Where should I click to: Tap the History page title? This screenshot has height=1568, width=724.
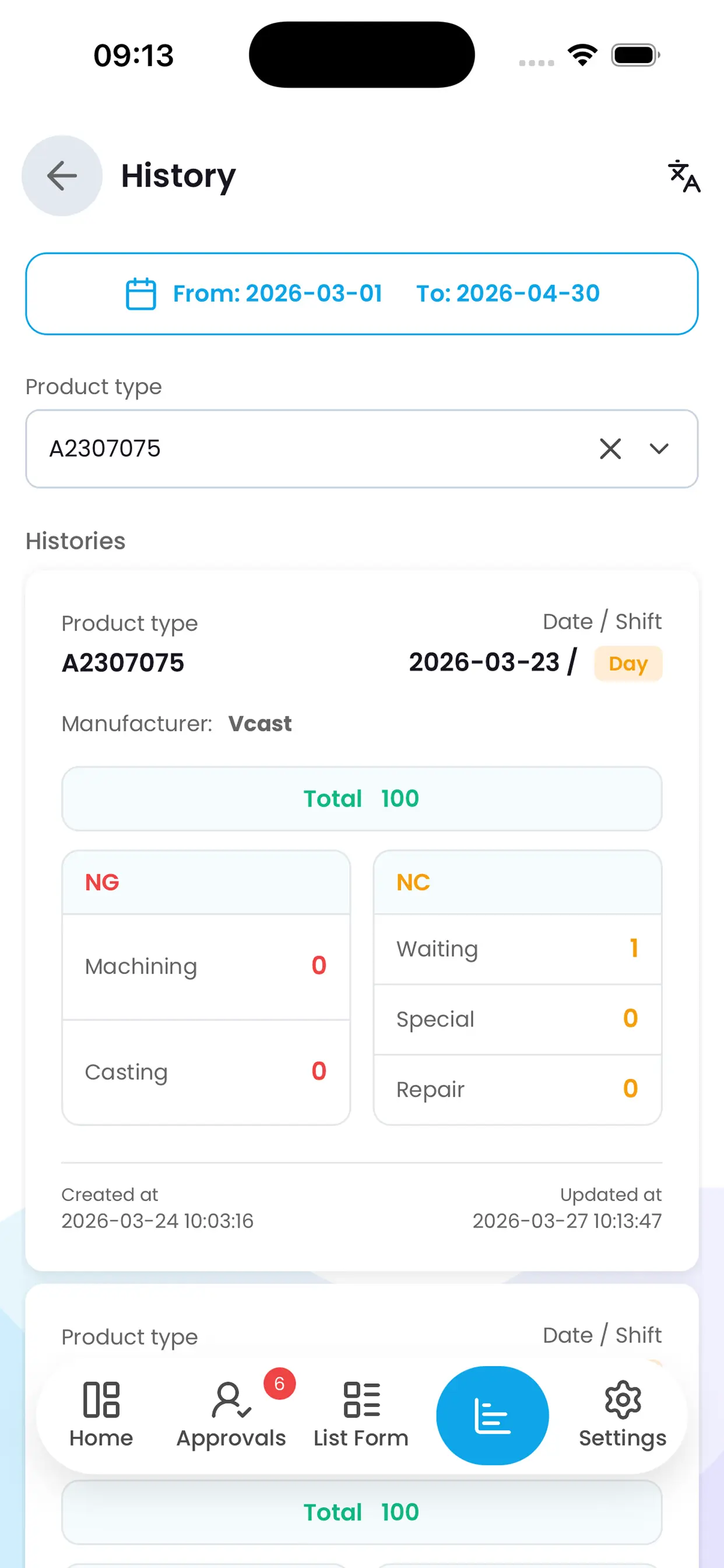178,177
